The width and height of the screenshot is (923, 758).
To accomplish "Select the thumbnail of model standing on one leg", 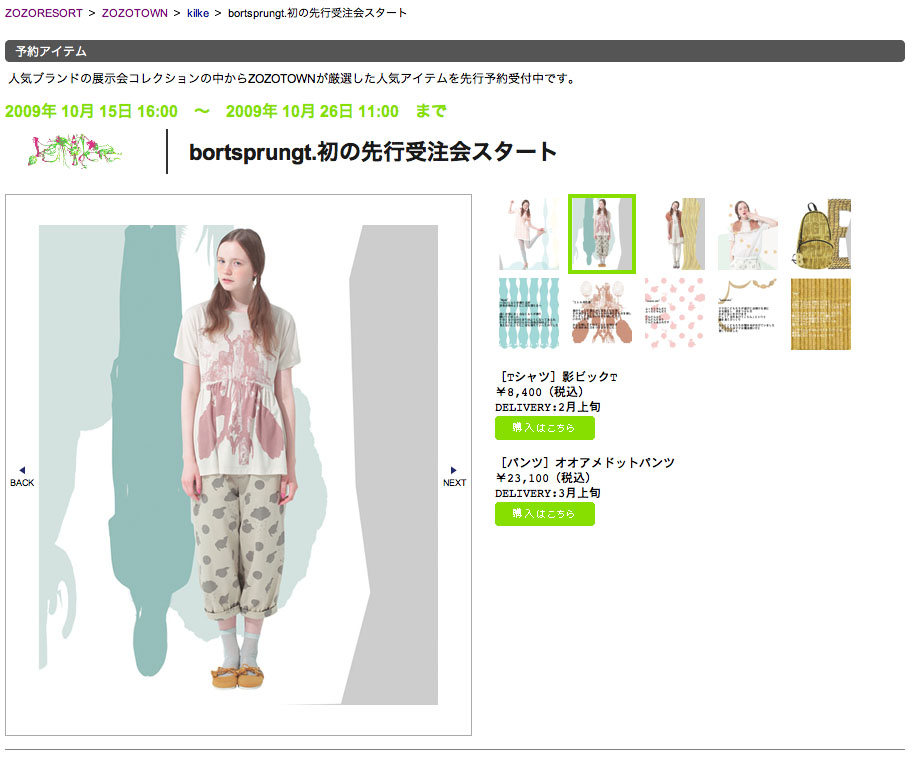I will (529, 234).
